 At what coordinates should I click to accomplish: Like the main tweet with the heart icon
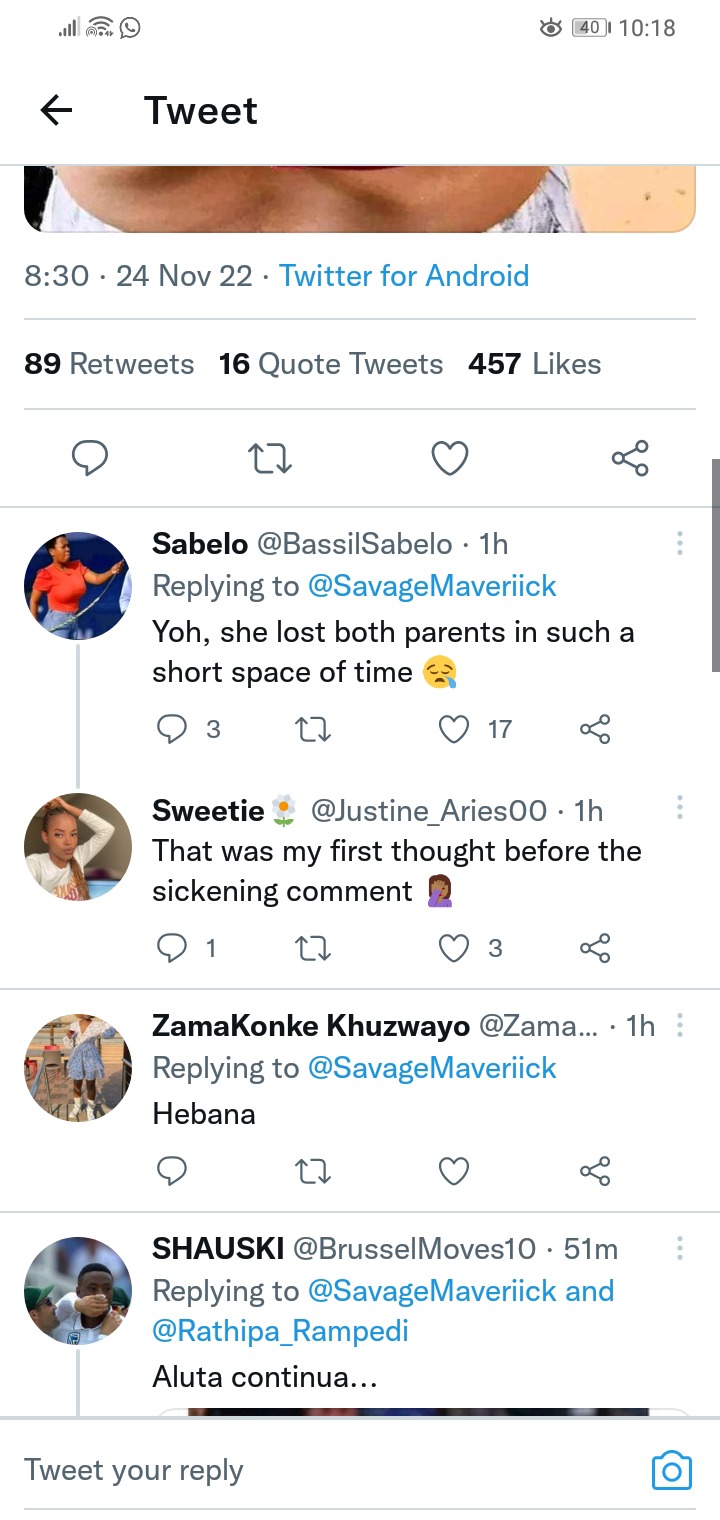450,459
